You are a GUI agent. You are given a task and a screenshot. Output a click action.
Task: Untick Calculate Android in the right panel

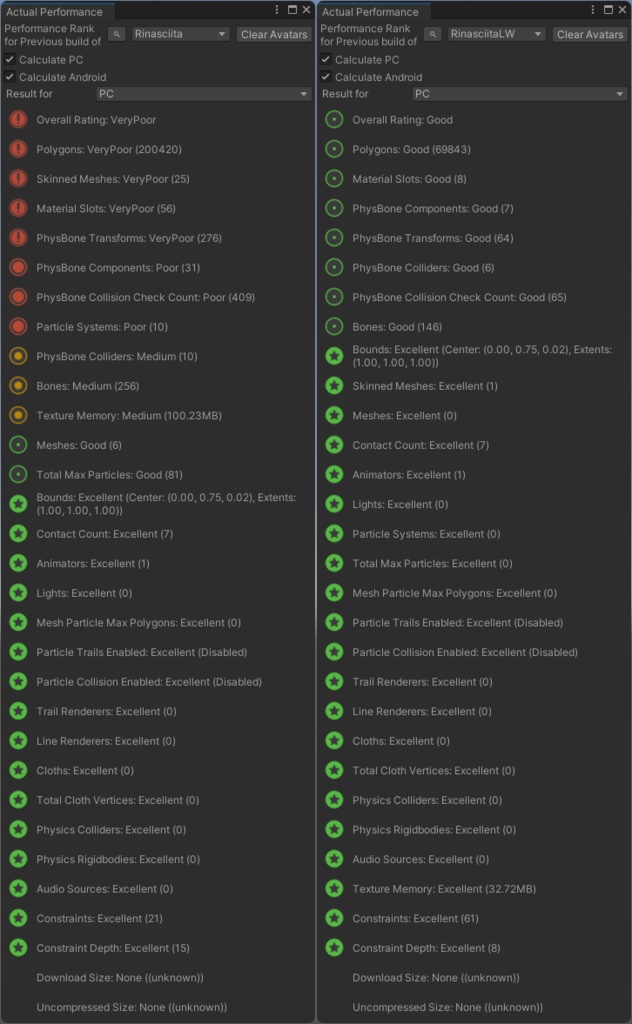click(326, 77)
